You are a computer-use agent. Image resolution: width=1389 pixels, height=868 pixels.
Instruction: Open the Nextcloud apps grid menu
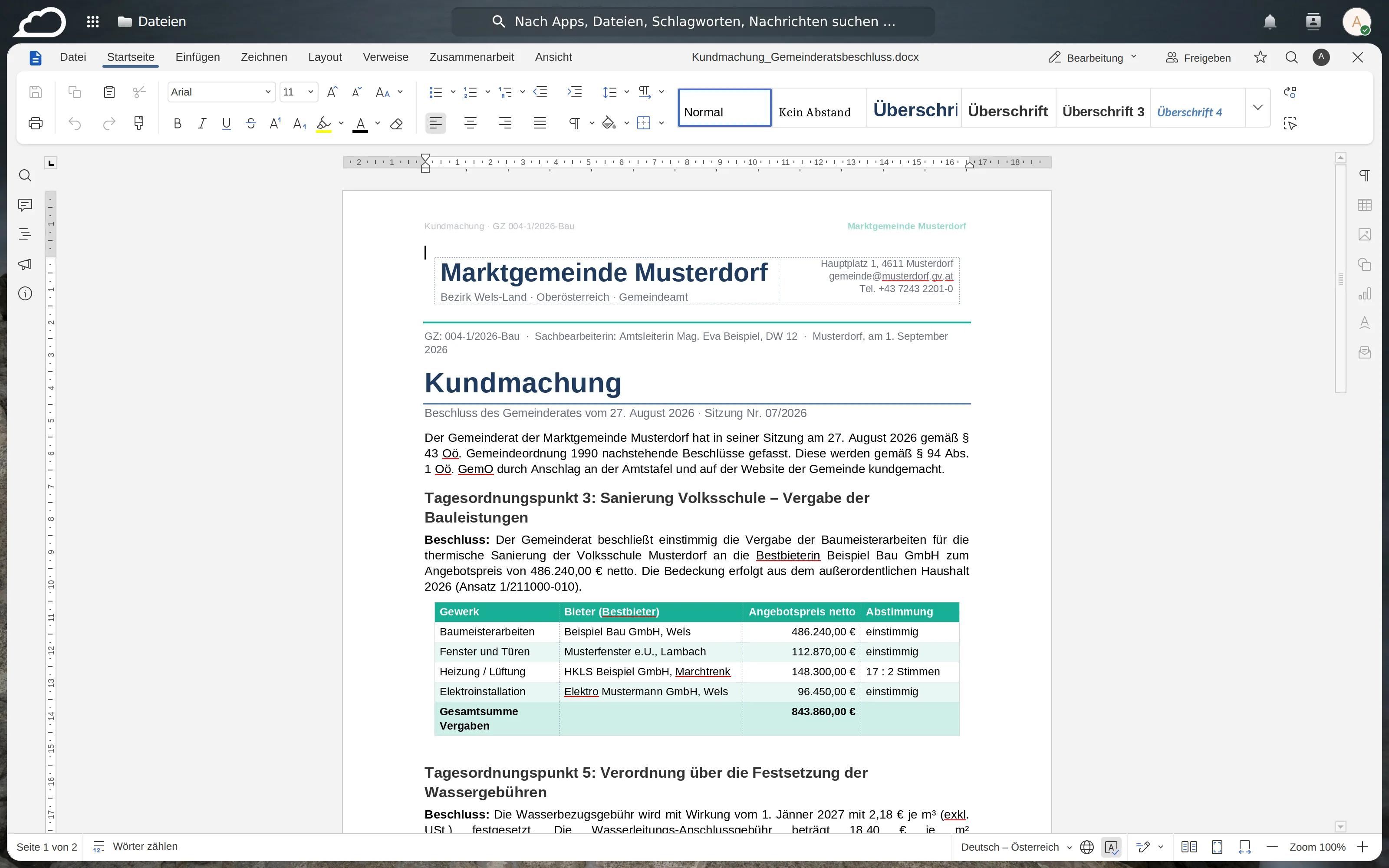point(92,22)
